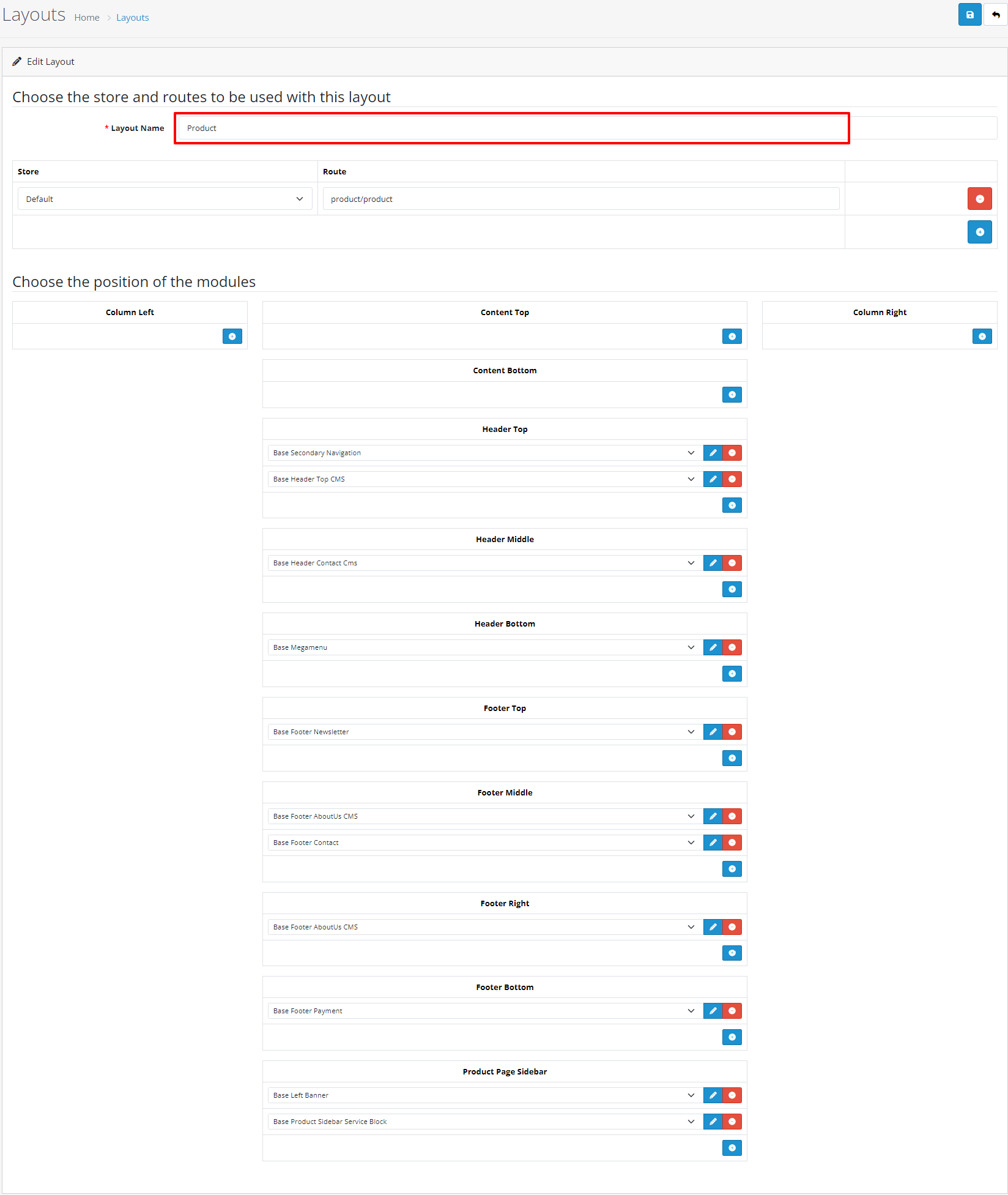Delete the Base Left Banner module
Viewport: 1008px width, 1195px height.
(732, 1095)
